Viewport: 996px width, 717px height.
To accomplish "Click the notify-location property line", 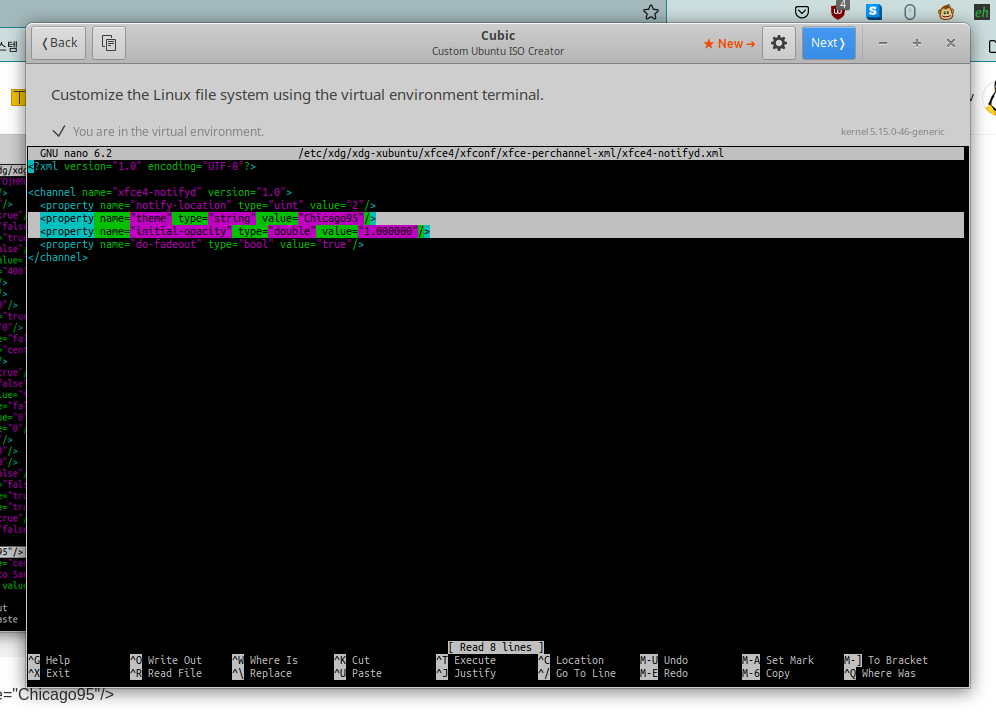I will 208,205.
